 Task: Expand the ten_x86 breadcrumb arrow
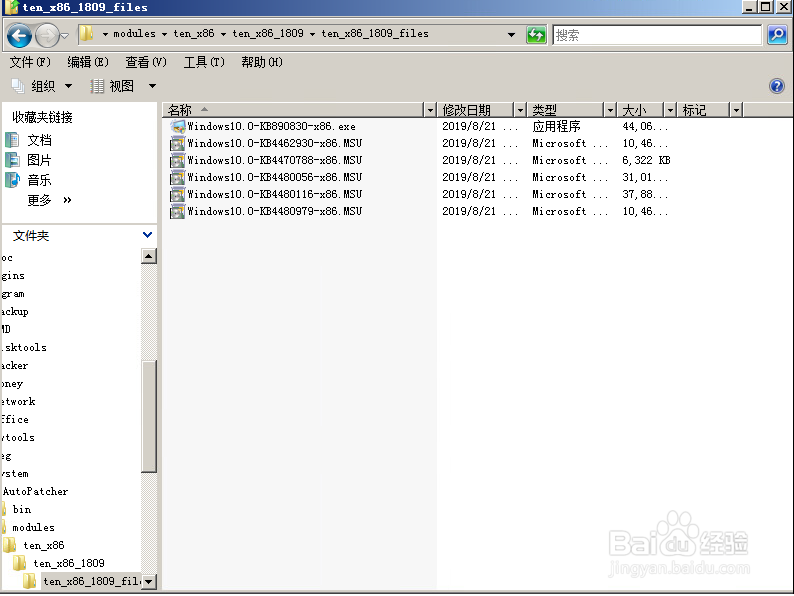223,34
